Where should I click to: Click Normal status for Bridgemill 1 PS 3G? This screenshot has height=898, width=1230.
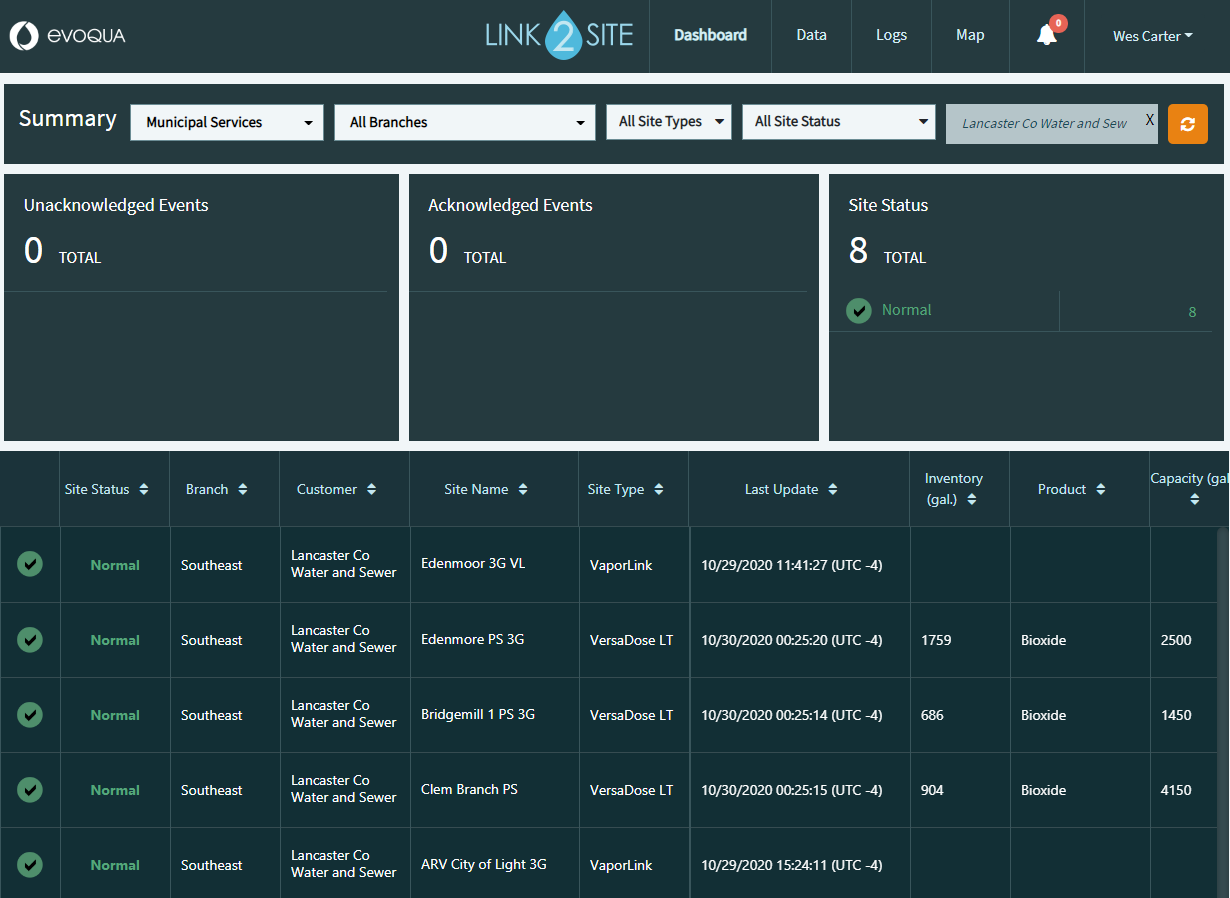(115, 715)
